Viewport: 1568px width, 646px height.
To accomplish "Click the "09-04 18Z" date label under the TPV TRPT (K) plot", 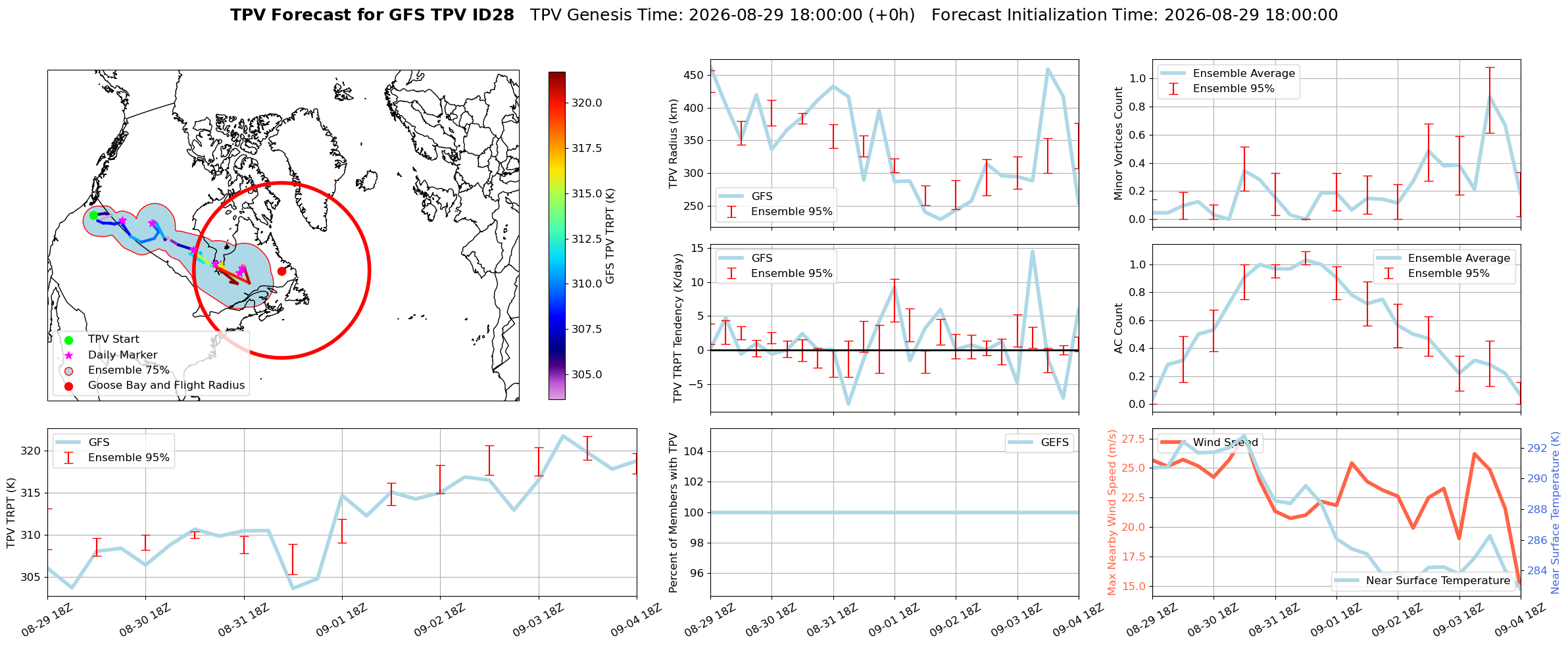I will [635, 621].
